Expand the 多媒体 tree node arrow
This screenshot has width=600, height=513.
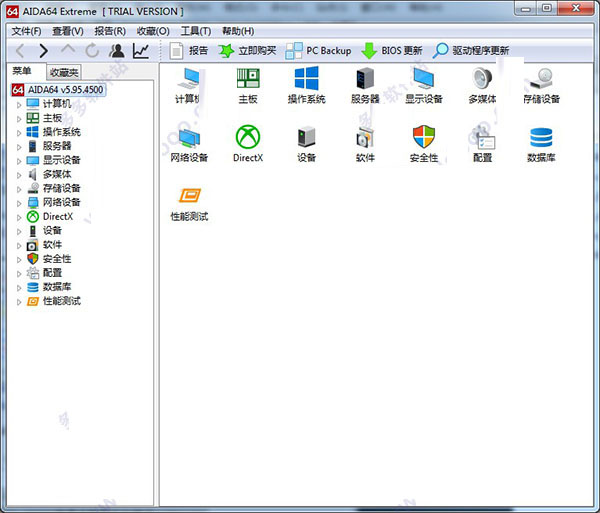pyautogui.click(x=19, y=175)
